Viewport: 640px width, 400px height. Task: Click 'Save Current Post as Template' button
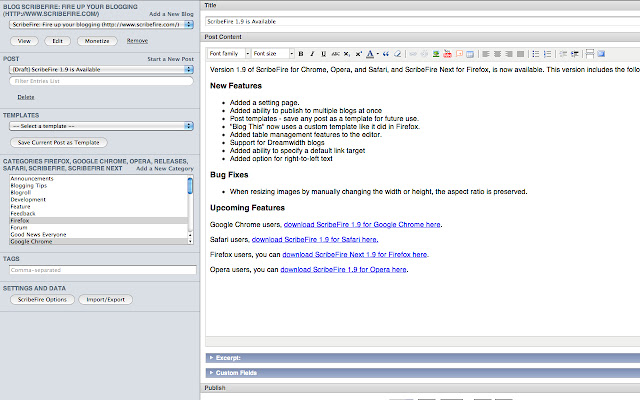pyautogui.click(x=59, y=142)
